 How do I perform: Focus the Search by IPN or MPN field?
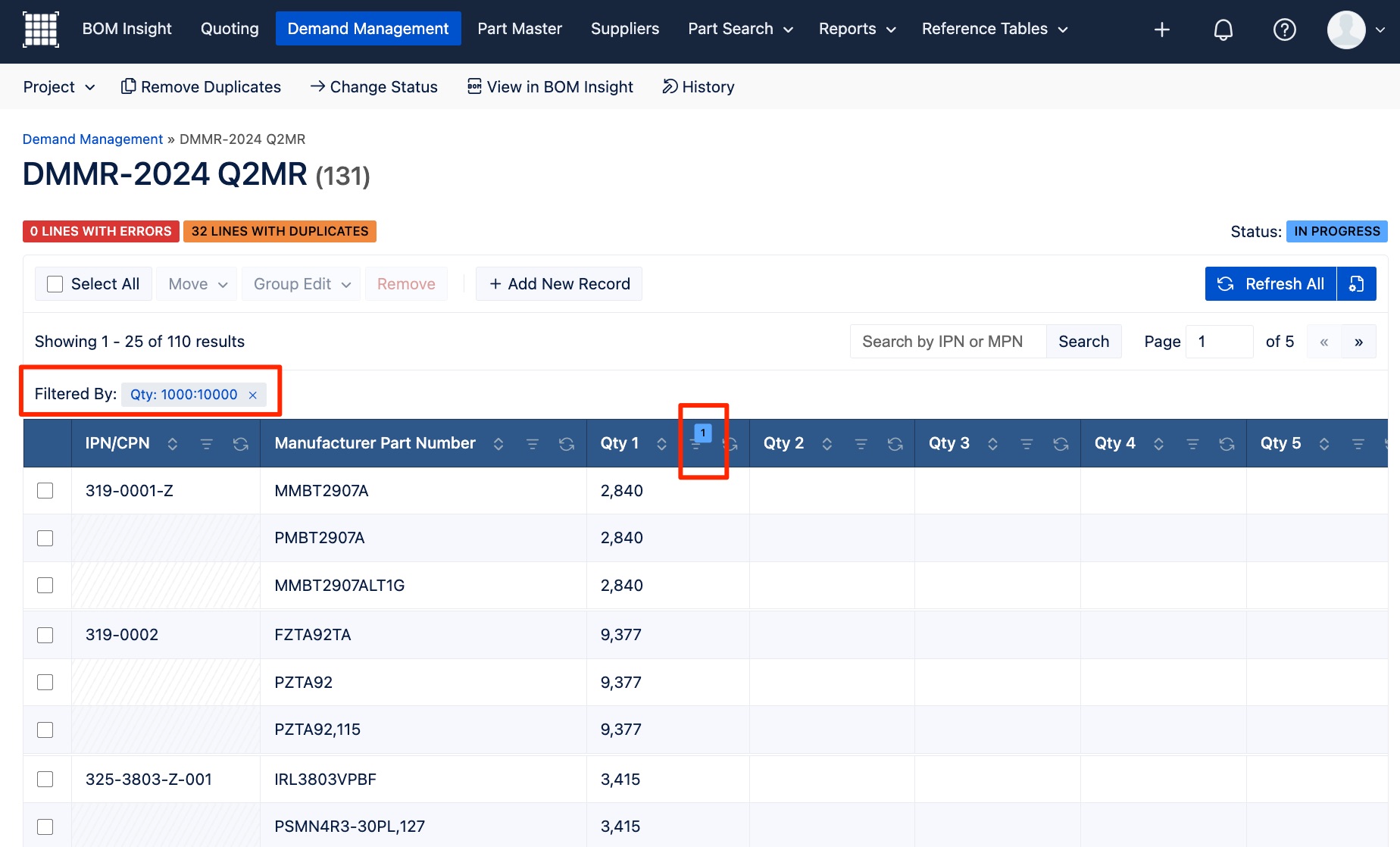948,342
